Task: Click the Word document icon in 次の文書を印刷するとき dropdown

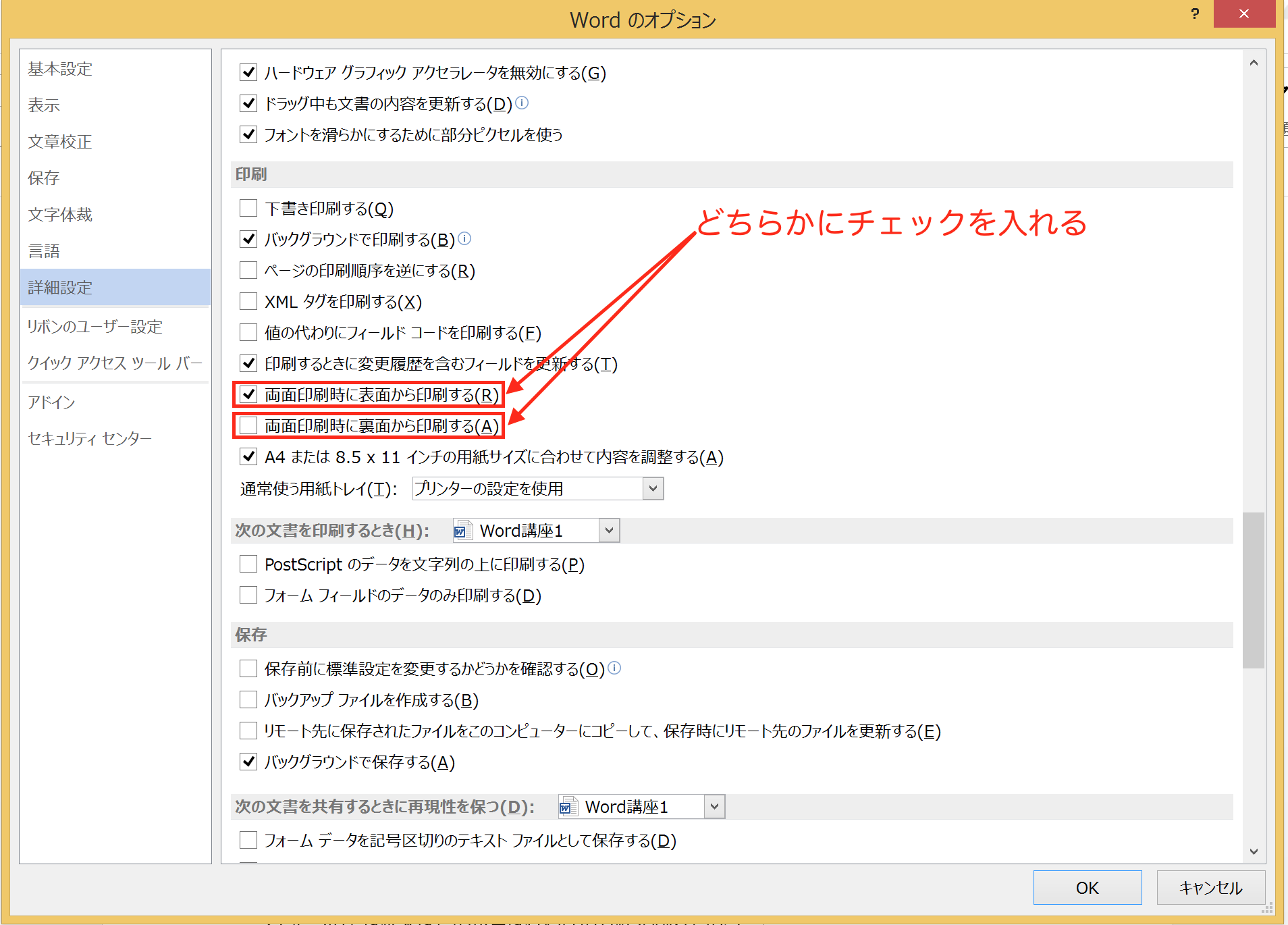Action: [x=464, y=530]
